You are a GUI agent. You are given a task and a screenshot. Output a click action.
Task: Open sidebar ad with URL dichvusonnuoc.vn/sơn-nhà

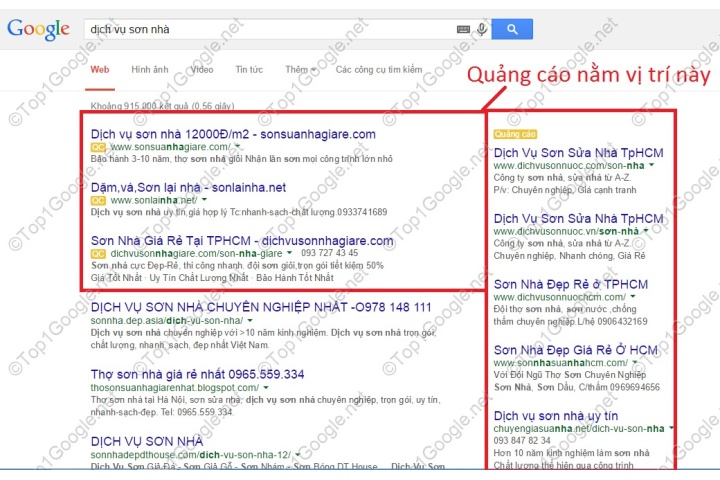coord(579,219)
